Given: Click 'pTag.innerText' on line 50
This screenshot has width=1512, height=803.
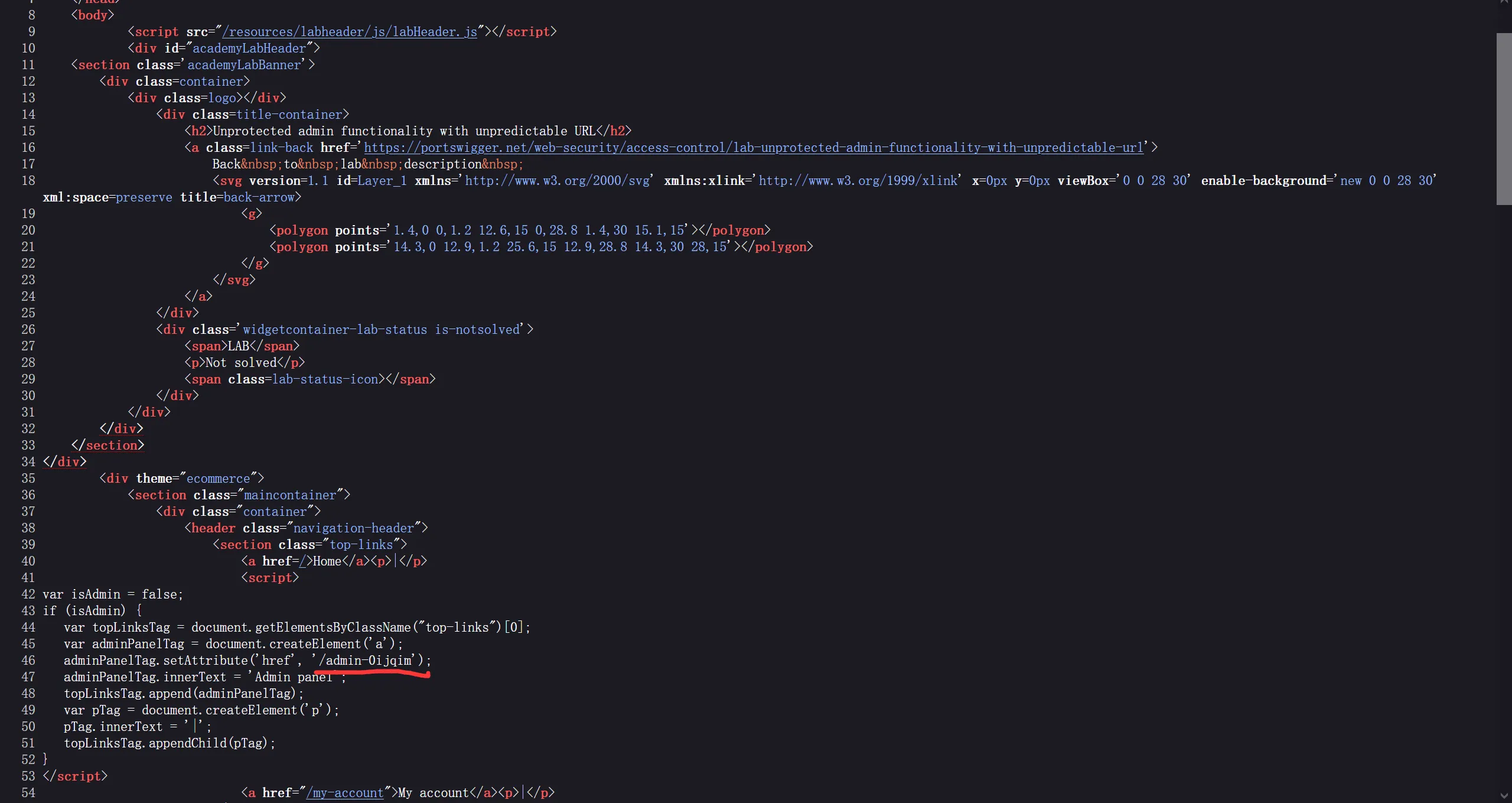Looking at the screenshot, I should pyautogui.click(x=113, y=726).
